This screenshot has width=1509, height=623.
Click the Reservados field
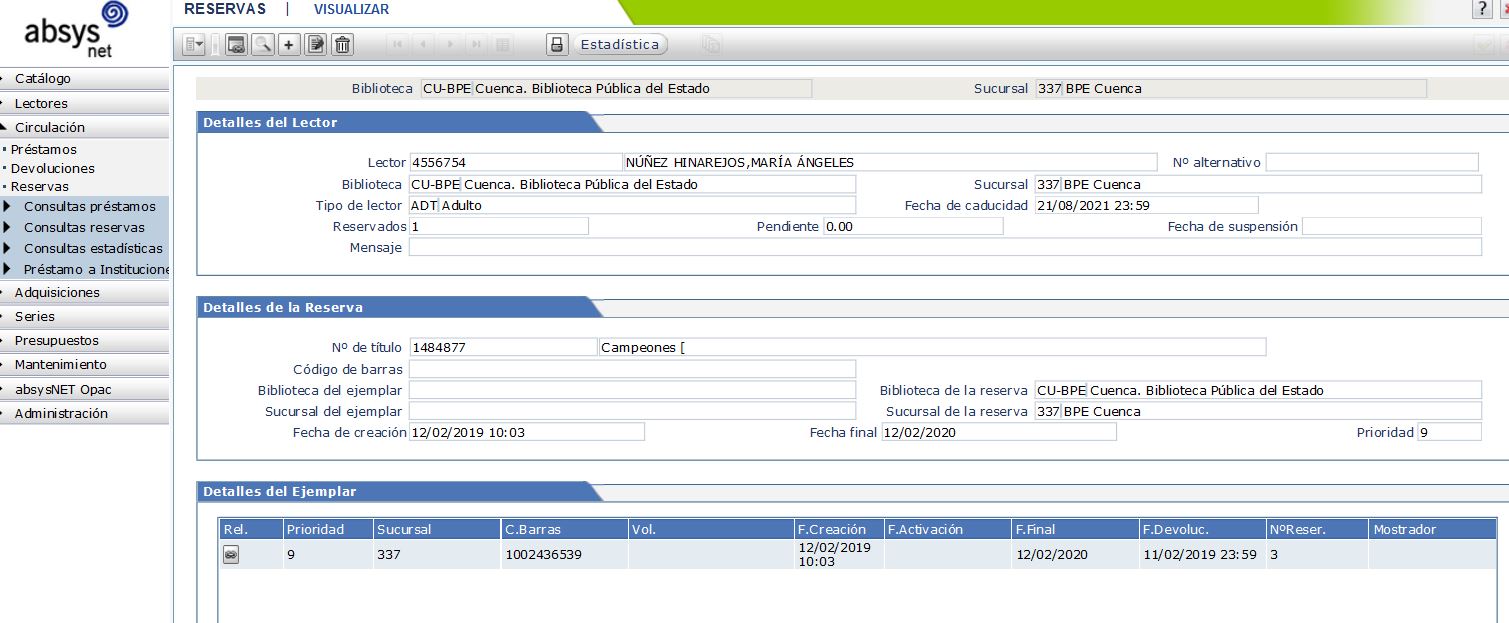point(498,226)
